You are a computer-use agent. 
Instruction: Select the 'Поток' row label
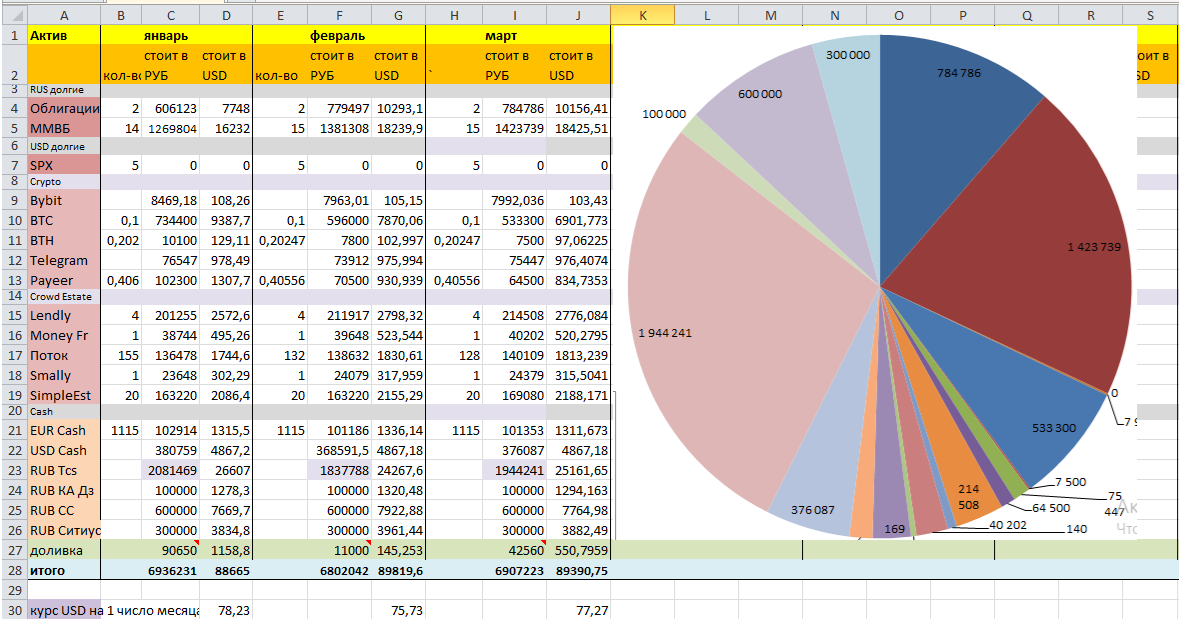(64, 355)
